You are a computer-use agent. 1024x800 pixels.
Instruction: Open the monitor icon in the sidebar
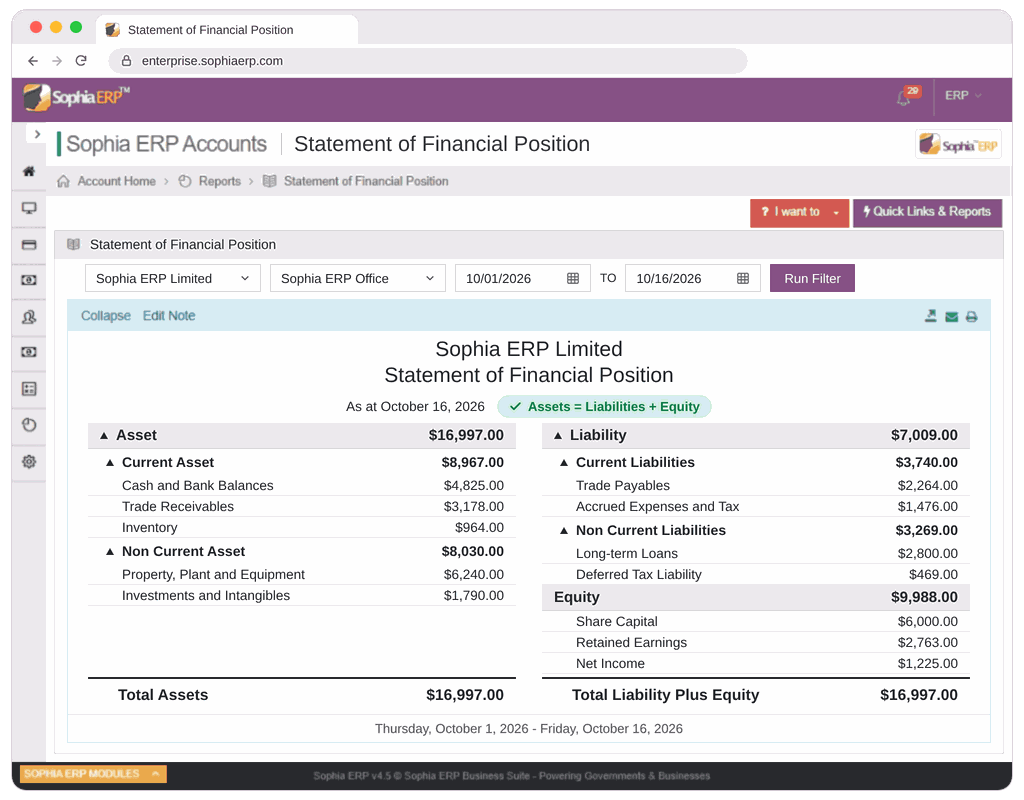click(x=29, y=208)
